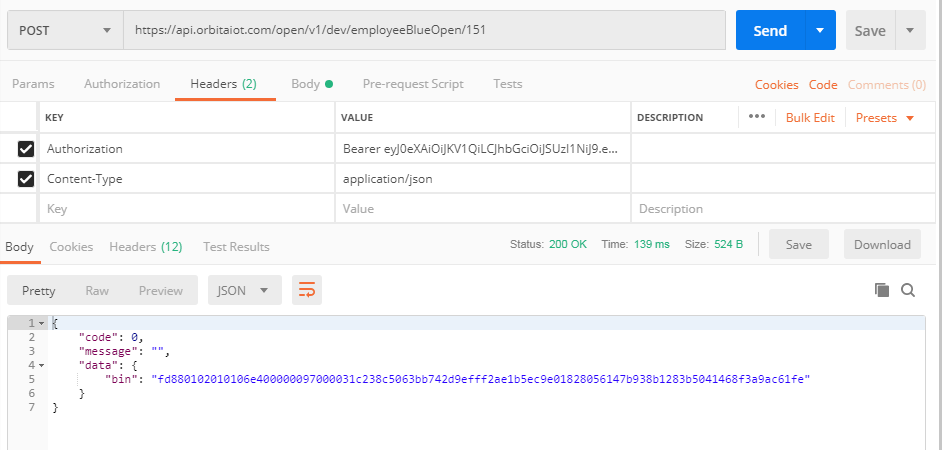Viewport: 942px width, 450px height.
Task: Uncheck the Authorization header checkbox
Action: point(26,149)
